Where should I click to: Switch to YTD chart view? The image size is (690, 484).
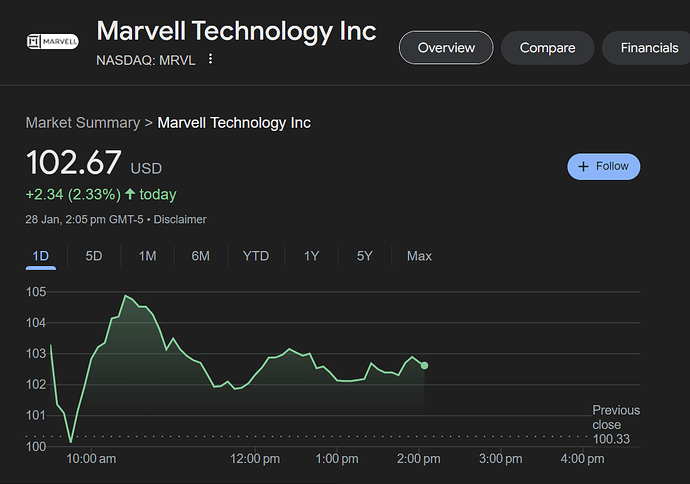click(x=256, y=256)
